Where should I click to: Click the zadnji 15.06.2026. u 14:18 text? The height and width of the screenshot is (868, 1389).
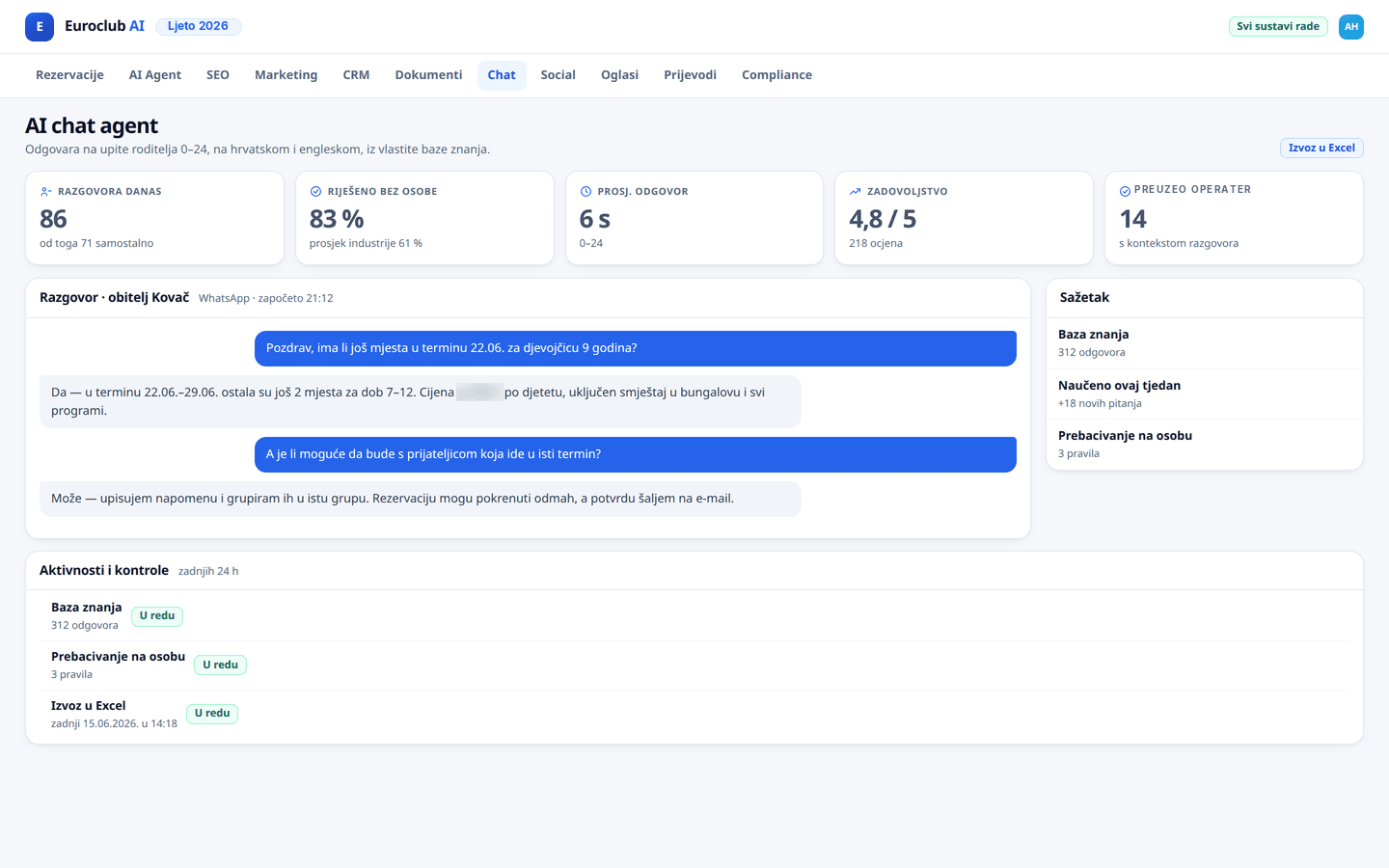point(114,723)
